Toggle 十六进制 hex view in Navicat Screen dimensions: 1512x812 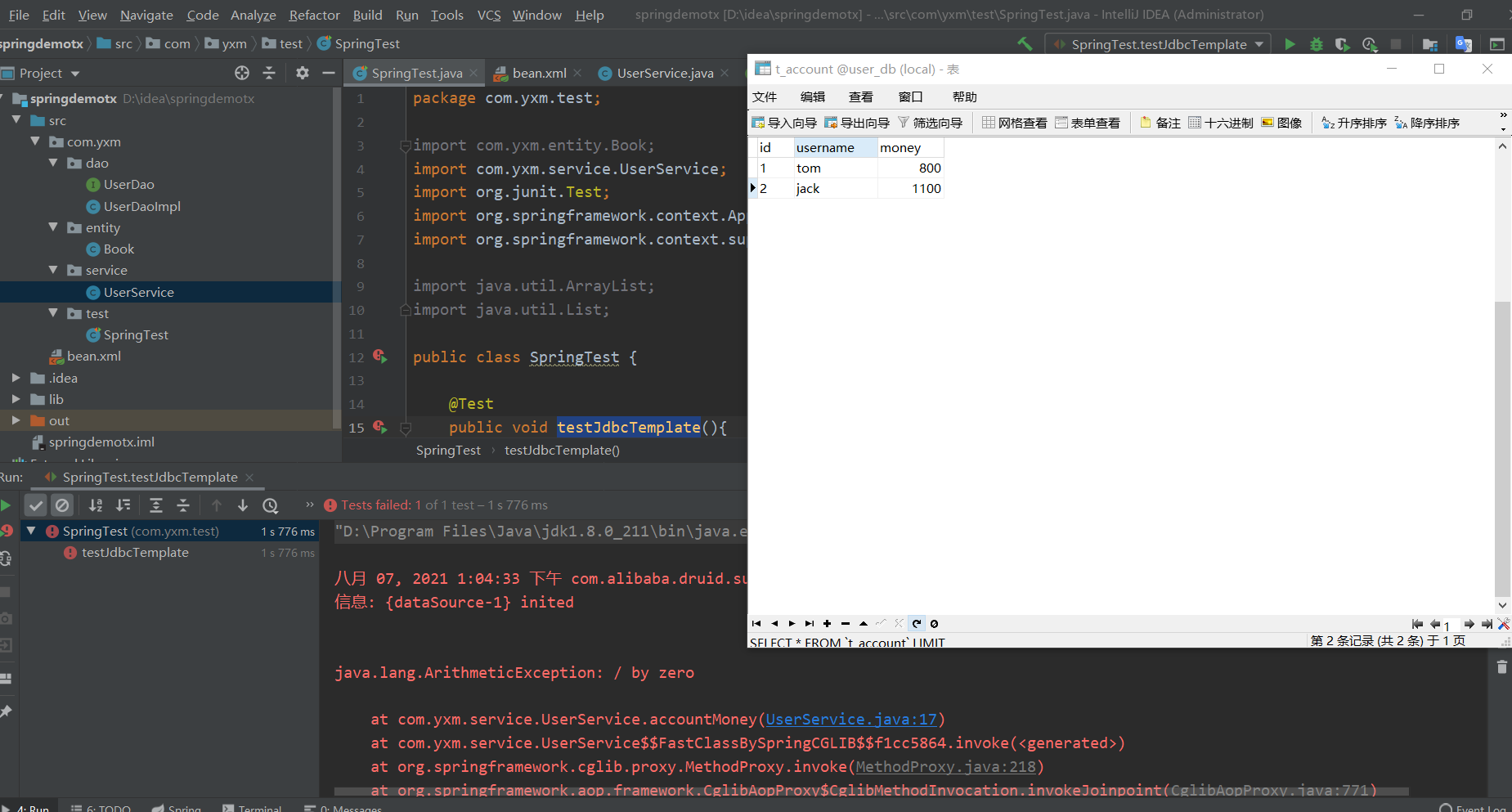pos(1221,123)
